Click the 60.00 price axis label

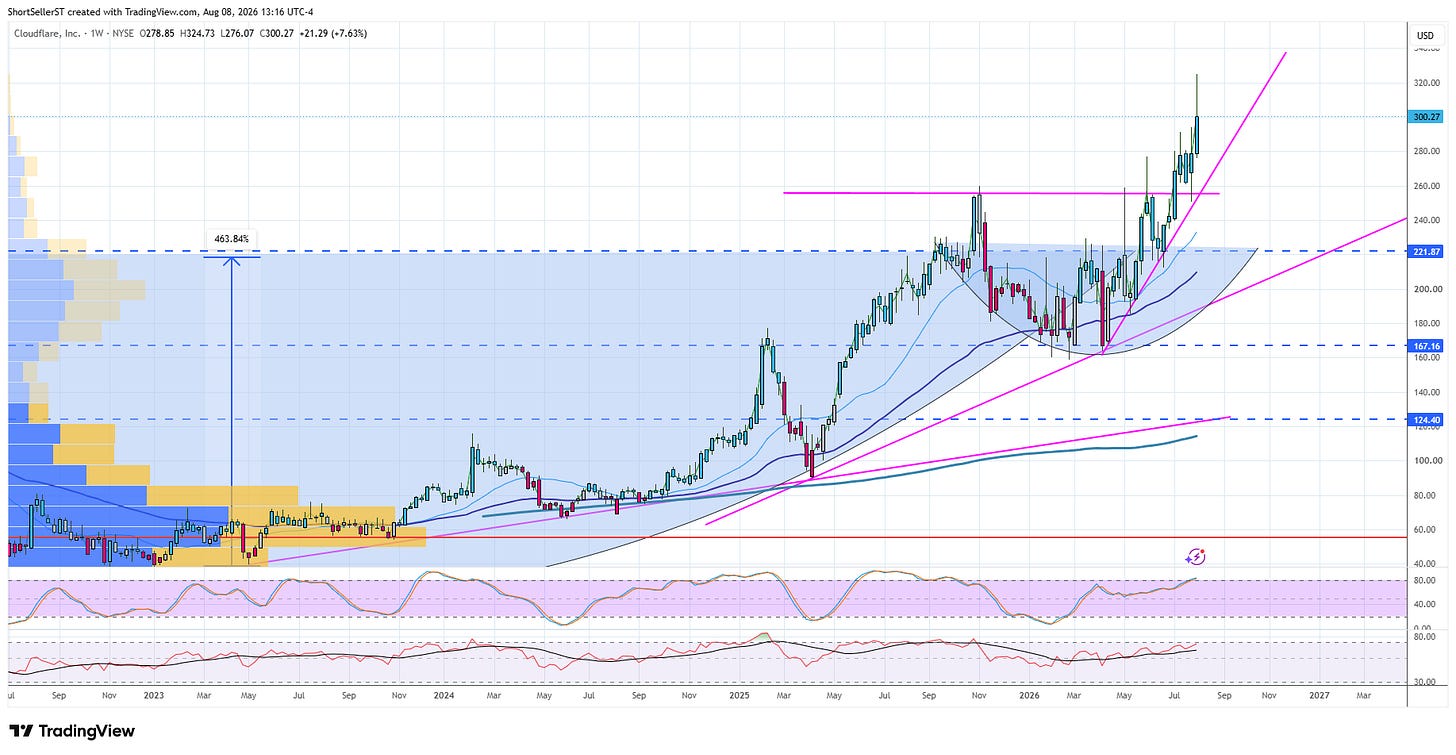pyautogui.click(x=1427, y=531)
